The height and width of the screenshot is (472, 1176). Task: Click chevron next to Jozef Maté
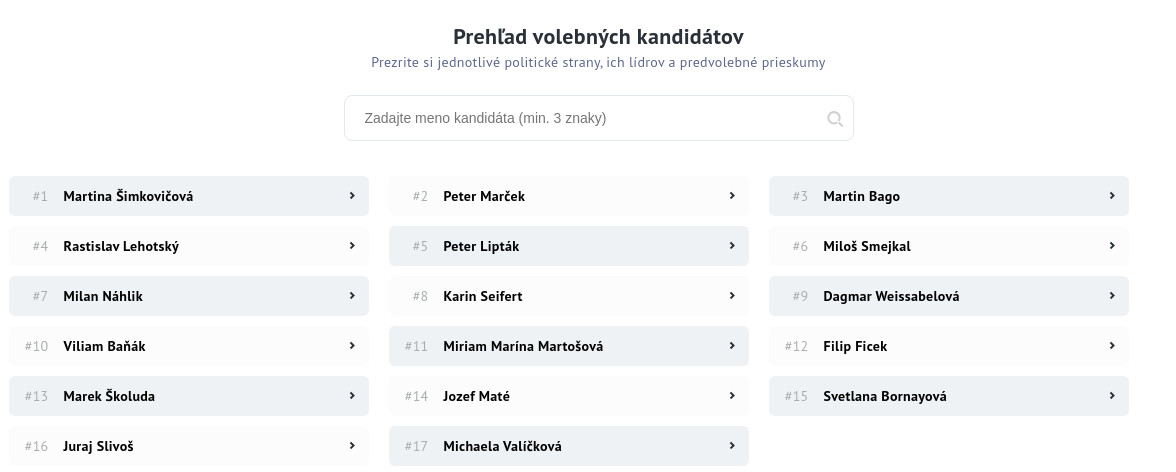point(732,396)
